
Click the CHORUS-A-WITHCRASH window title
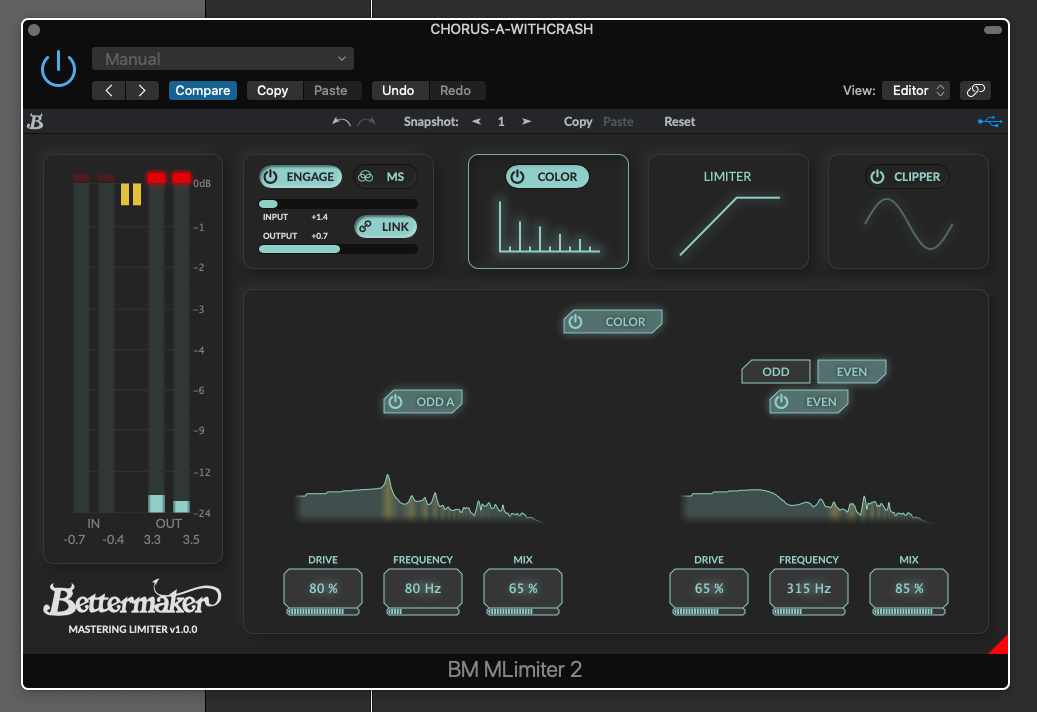coord(511,29)
